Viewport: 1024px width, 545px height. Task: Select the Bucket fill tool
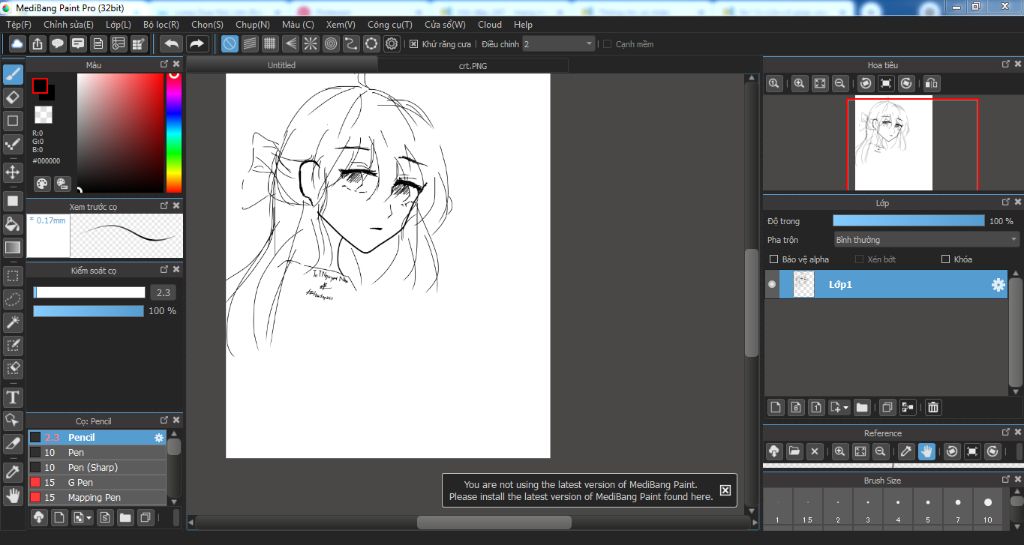[12, 225]
